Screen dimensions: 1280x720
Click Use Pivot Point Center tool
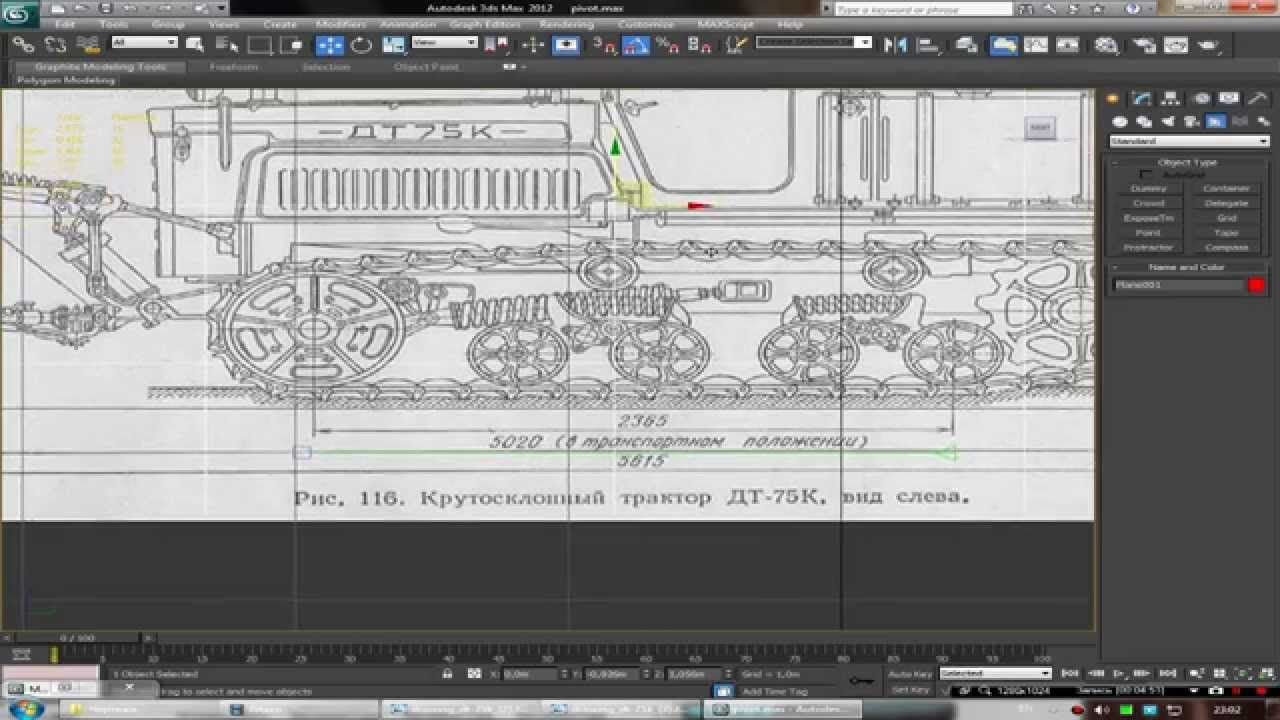[x=497, y=44]
